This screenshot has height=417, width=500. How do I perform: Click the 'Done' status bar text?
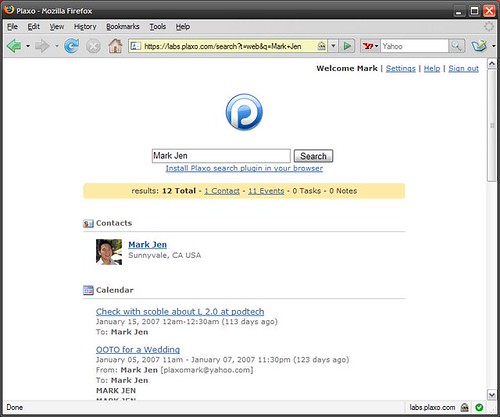(15, 407)
